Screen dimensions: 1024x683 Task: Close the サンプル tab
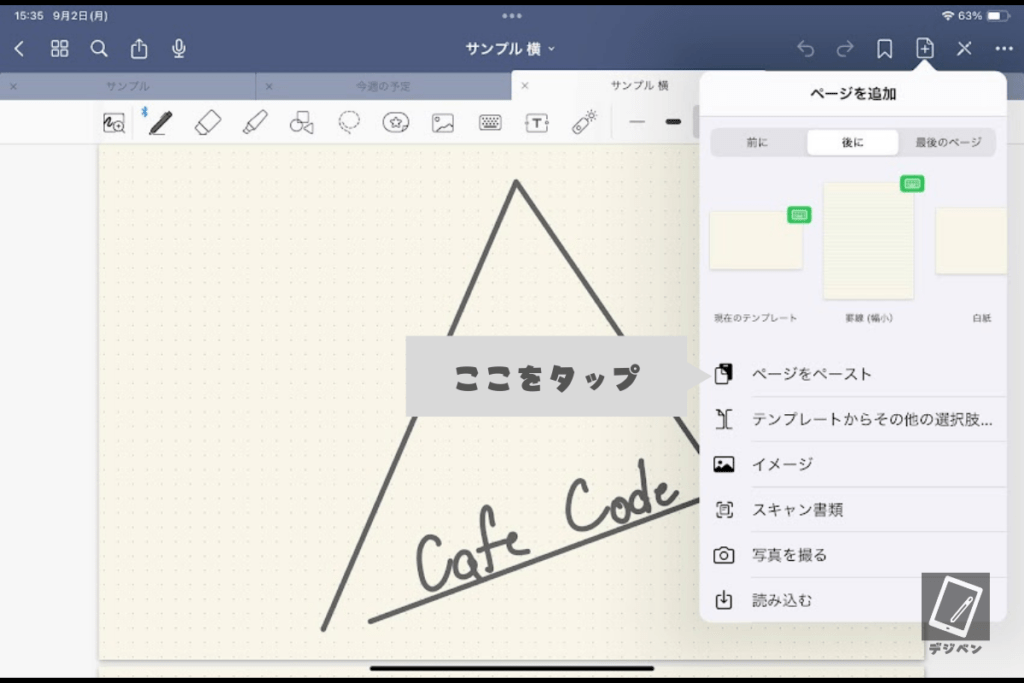click(14, 86)
